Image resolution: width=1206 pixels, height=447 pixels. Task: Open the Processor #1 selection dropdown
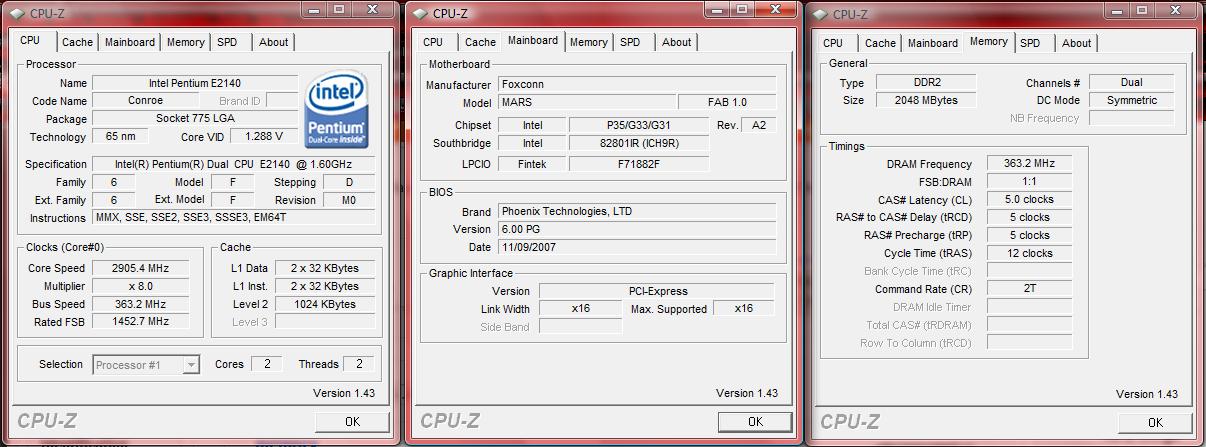(147, 365)
